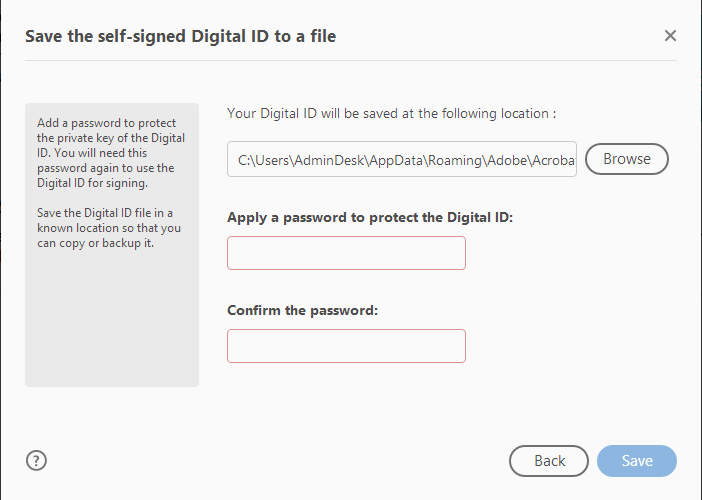Open help via the question mark icon
This screenshot has height=500, width=702.
point(37,461)
